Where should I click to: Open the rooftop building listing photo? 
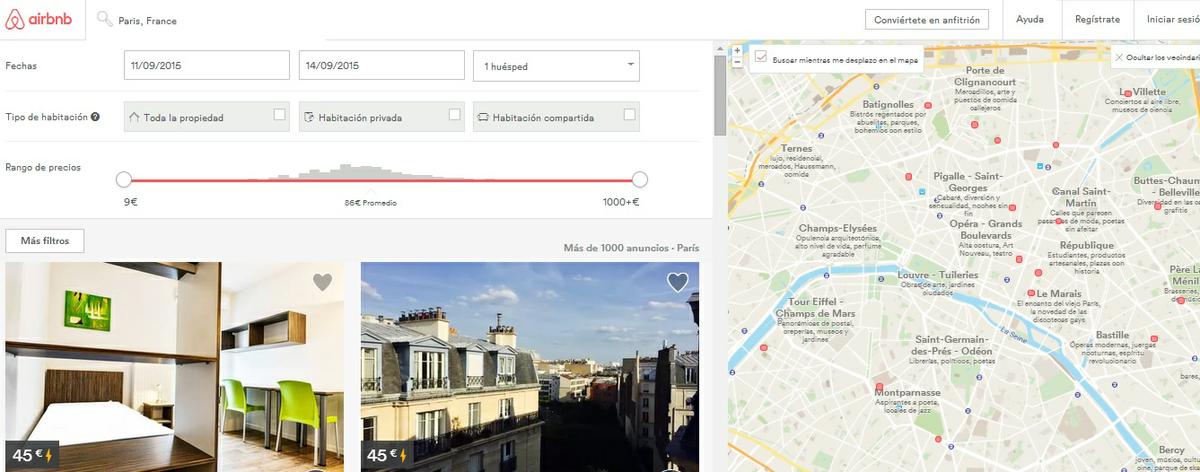[x=530, y=367]
